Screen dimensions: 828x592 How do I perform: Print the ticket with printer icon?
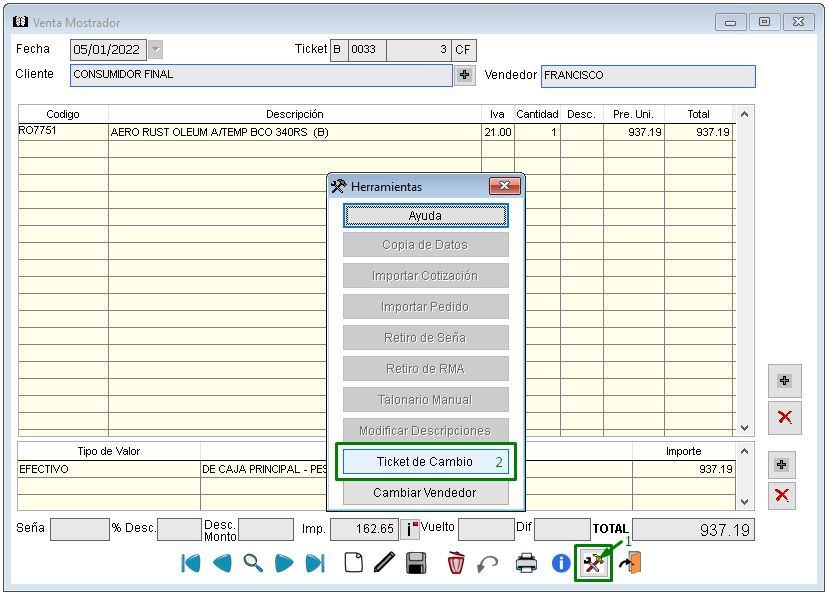click(526, 563)
